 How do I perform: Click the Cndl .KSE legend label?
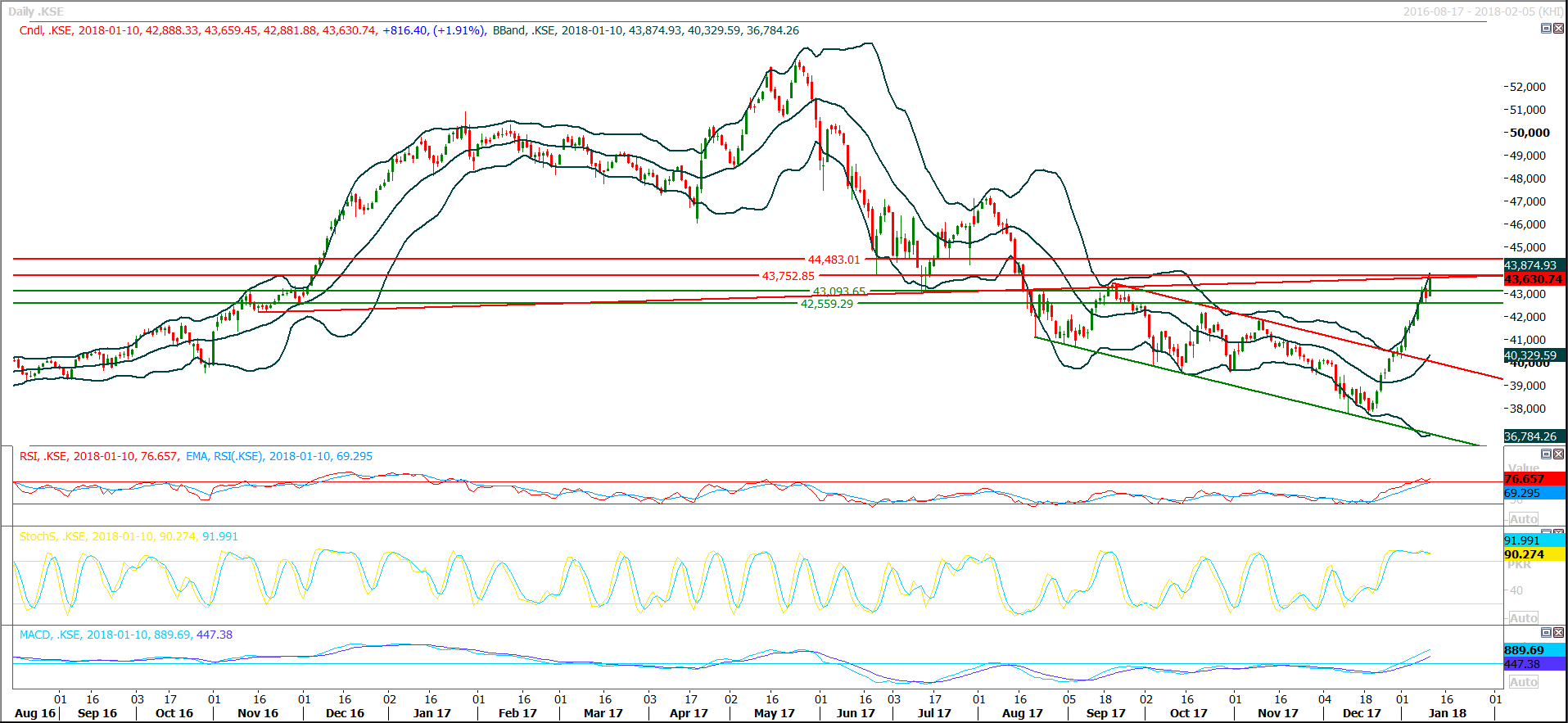(46, 30)
